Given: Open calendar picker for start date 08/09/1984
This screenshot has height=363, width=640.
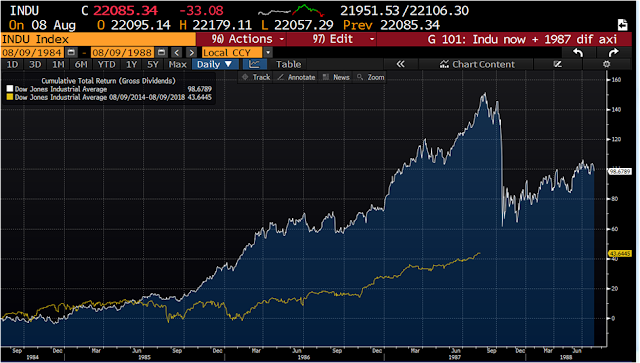Looking at the screenshot, I should point(71,53).
